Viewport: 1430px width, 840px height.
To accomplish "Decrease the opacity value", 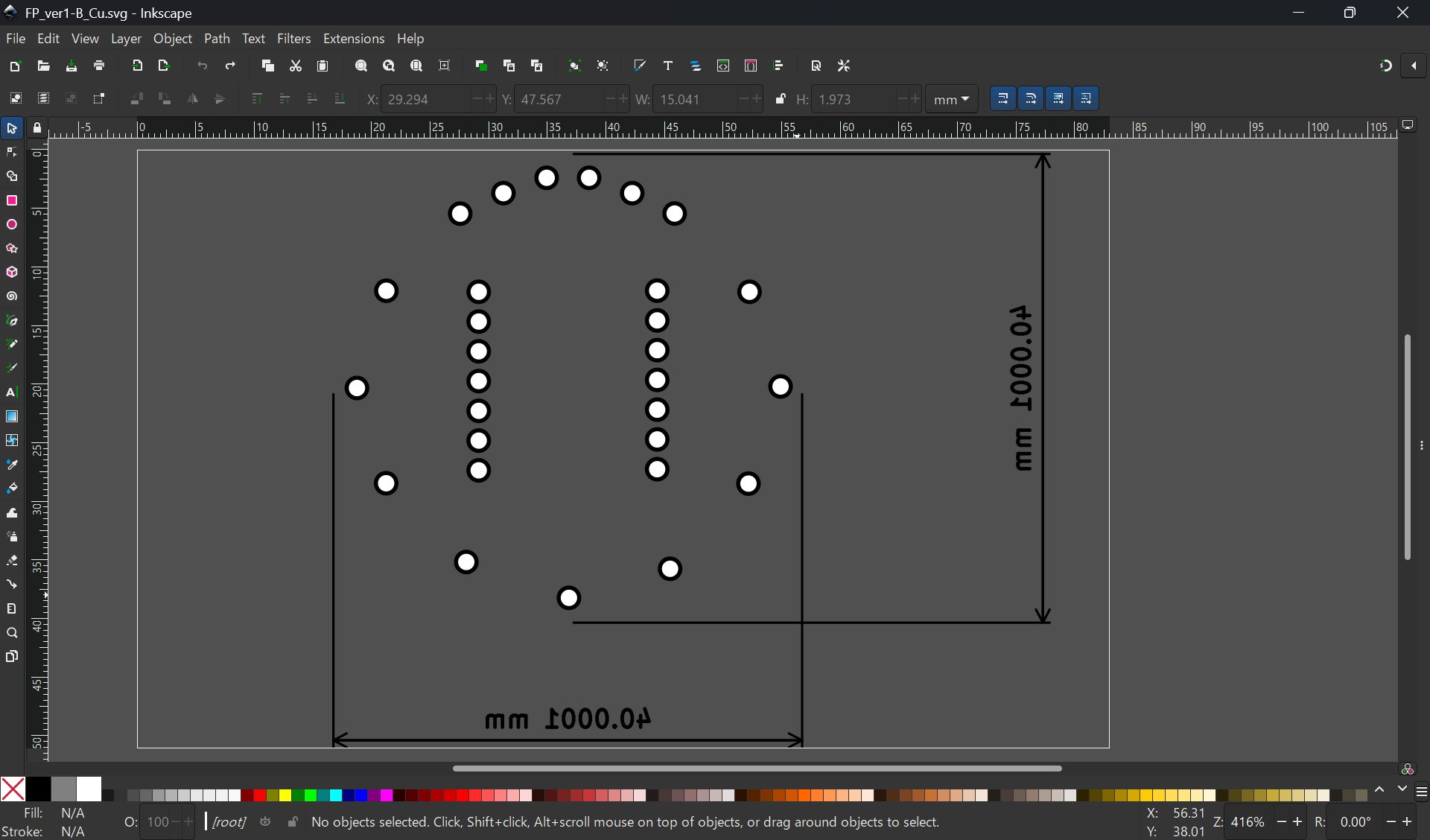I will point(176,822).
